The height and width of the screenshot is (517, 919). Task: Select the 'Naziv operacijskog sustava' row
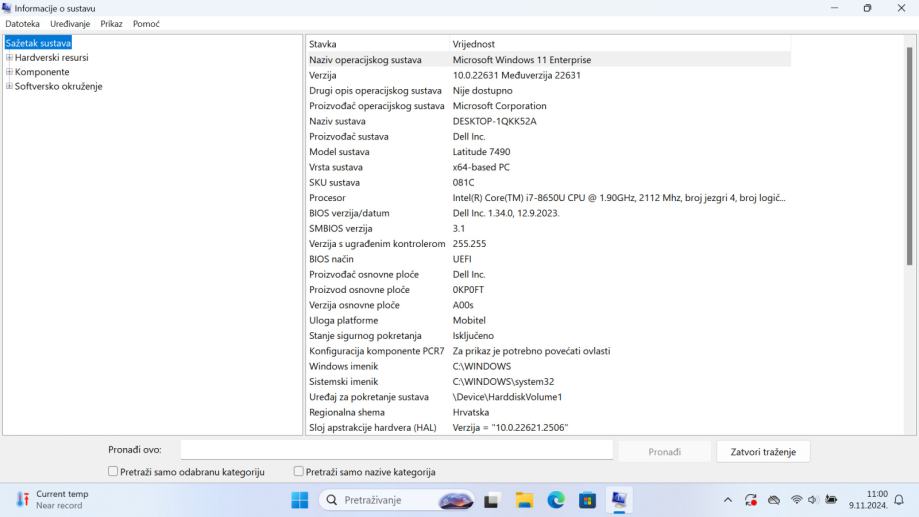pyautogui.click(x=549, y=60)
